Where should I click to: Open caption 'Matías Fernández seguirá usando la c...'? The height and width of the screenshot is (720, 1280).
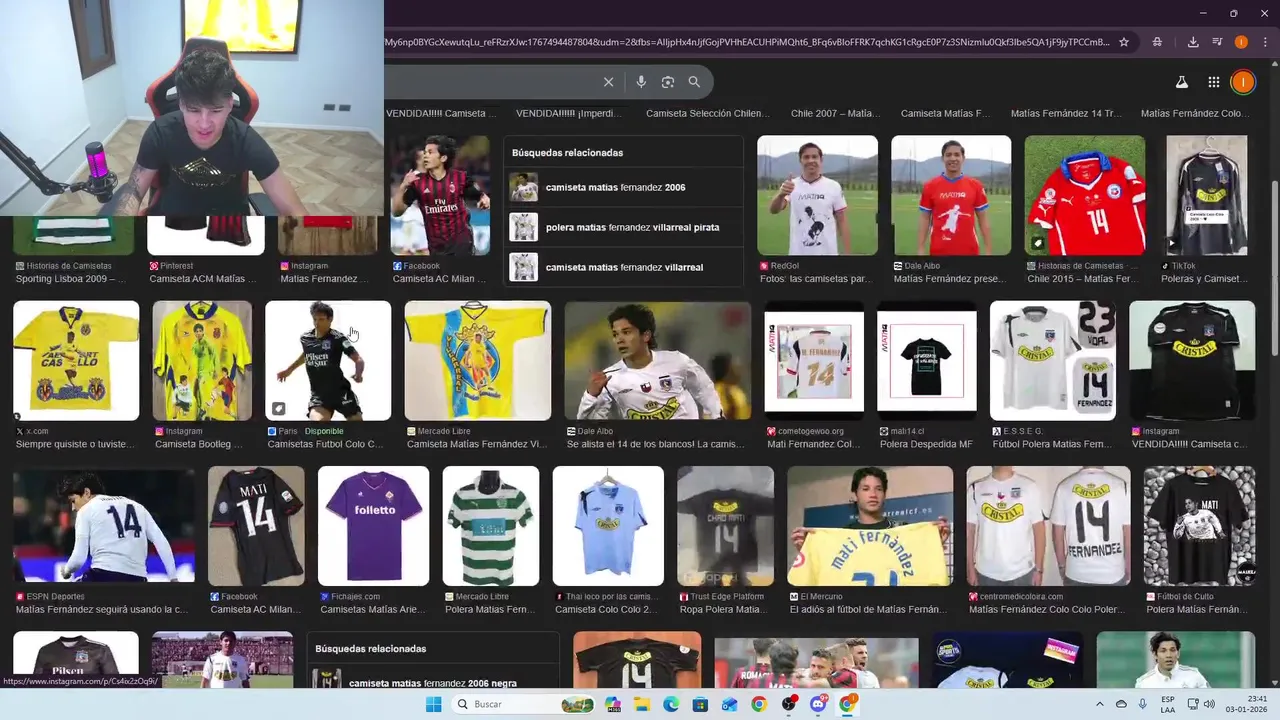[x=101, y=609]
